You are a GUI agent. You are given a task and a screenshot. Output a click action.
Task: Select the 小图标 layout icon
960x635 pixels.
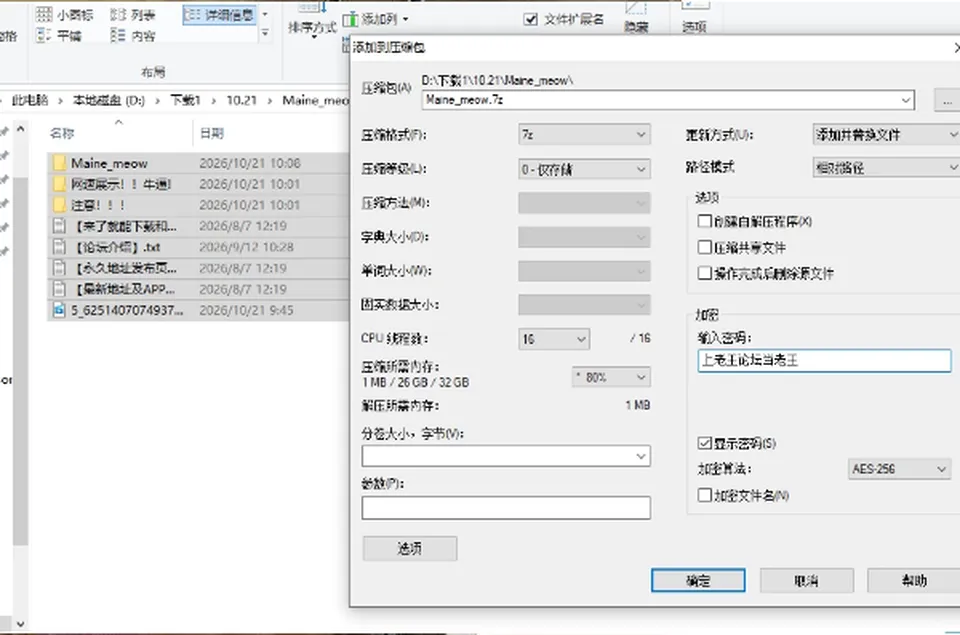[x=44, y=15]
